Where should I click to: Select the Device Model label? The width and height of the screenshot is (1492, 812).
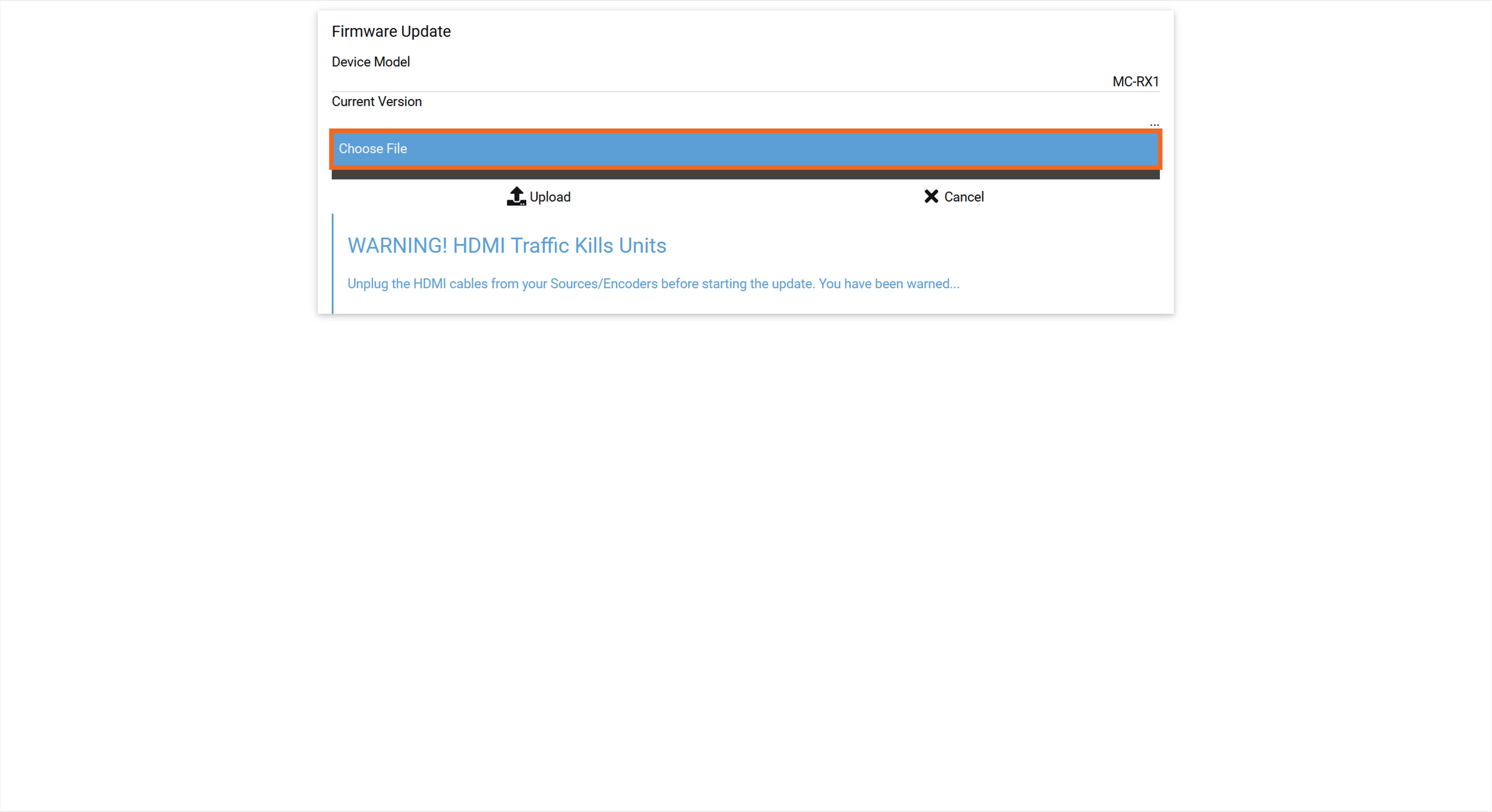(x=371, y=62)
